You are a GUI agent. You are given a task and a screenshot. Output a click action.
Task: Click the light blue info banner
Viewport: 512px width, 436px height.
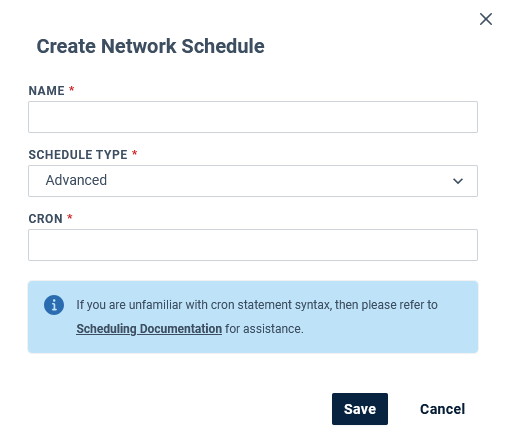coord(253,317)
